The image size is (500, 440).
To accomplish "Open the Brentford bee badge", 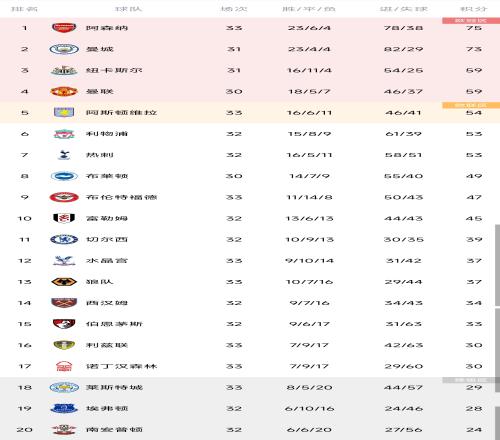I will [x=64, y=197].
